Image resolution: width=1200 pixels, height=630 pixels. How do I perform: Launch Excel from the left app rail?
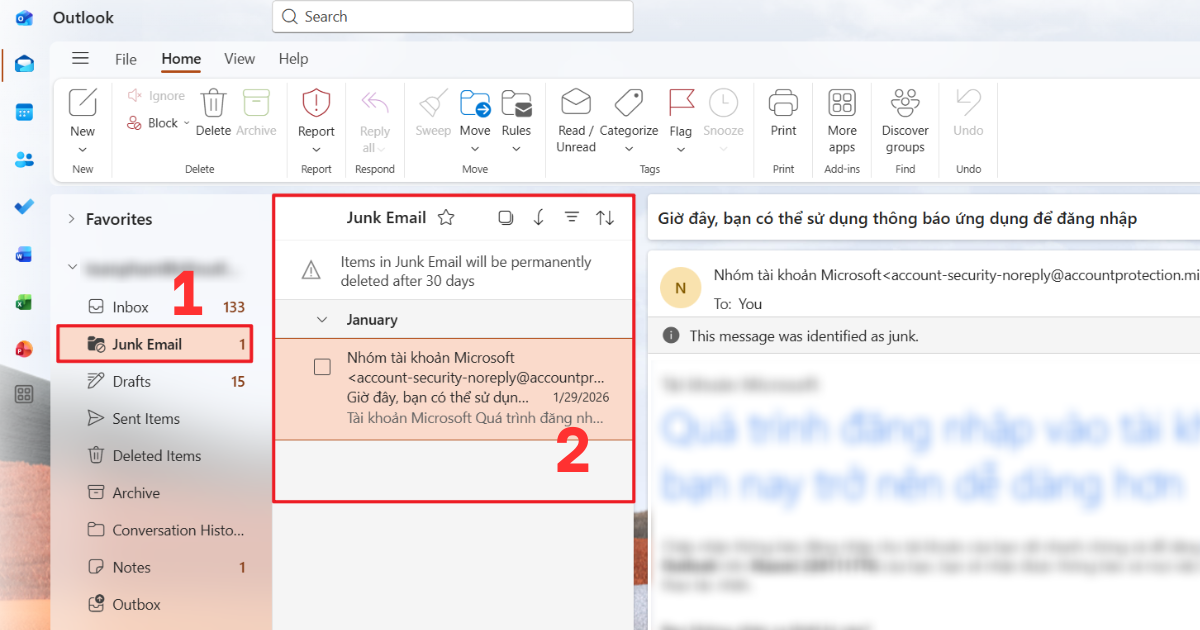[23, 301]
